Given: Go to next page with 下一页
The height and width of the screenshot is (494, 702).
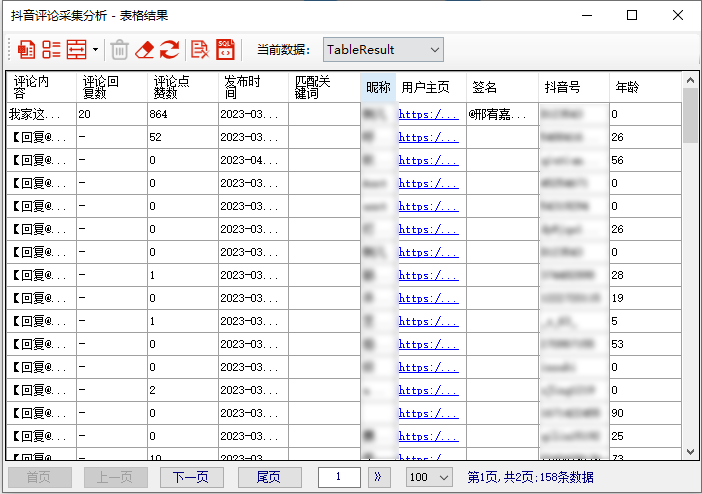Looking at the screenshot, I should click(191, 477).
